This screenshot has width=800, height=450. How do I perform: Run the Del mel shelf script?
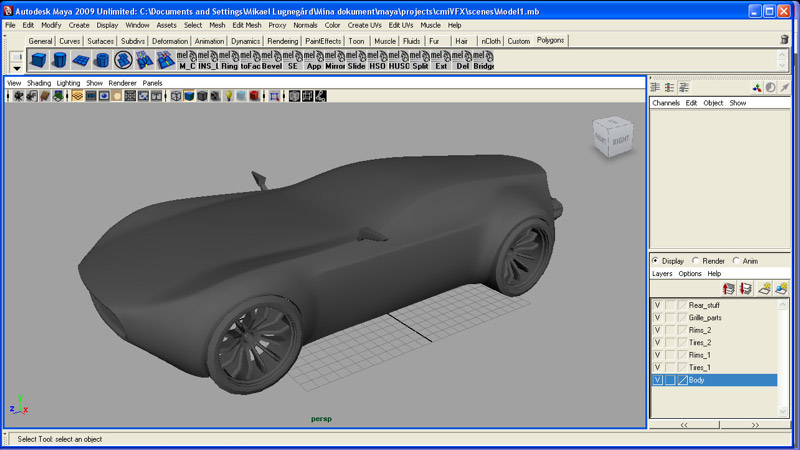(462, 60)
